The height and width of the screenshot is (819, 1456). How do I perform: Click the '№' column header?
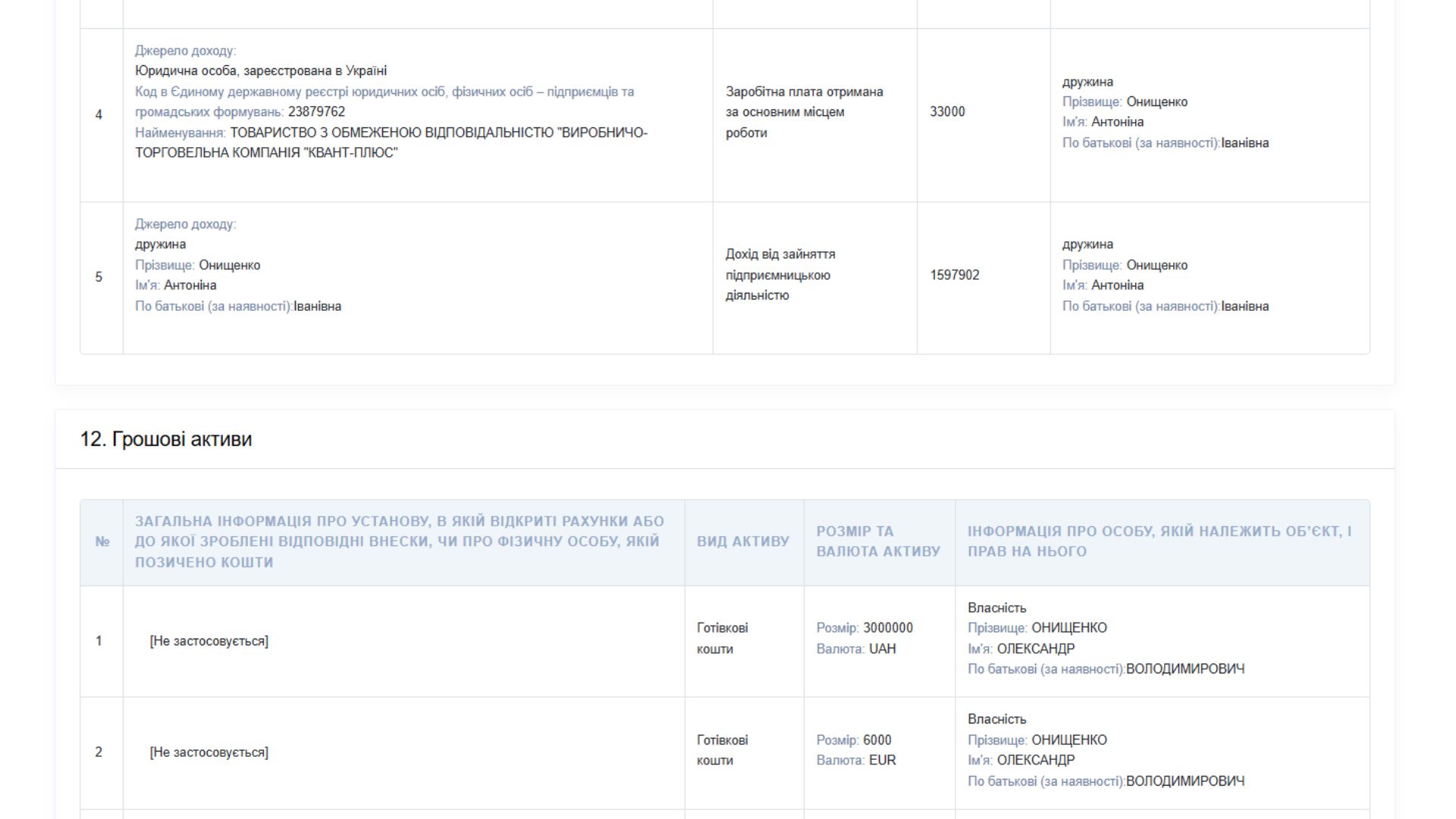pyautogui.click(x=102, y=541)
